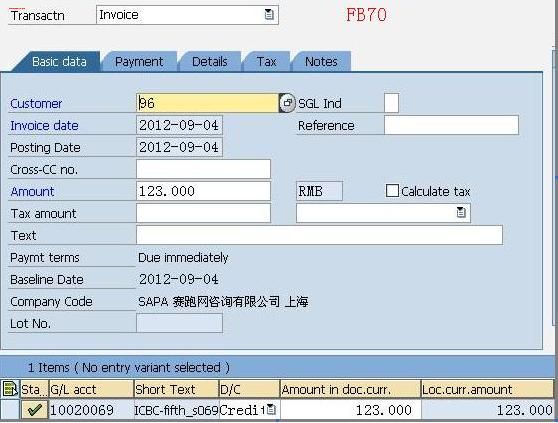Viewport: 558px width, 423px height.
Task: Select the G/L acct cell 10020069
Action: tap(91, 409)
